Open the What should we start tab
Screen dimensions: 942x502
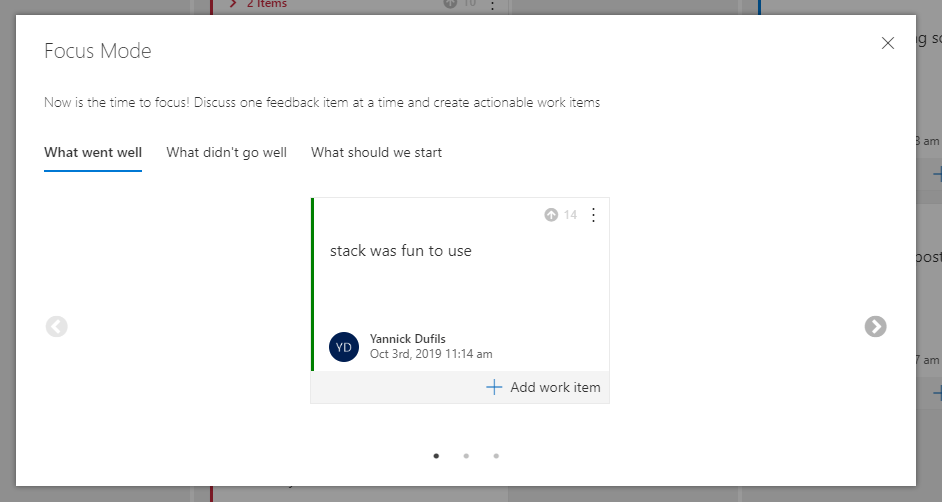point(376,153)
